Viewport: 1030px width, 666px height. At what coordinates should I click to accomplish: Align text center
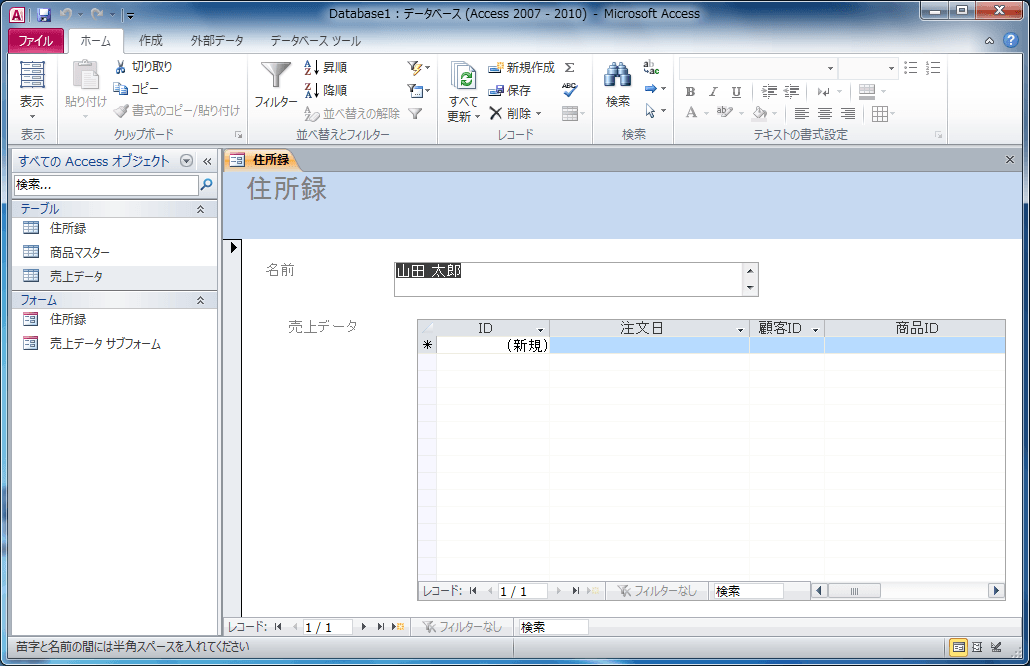pos(825,114)
